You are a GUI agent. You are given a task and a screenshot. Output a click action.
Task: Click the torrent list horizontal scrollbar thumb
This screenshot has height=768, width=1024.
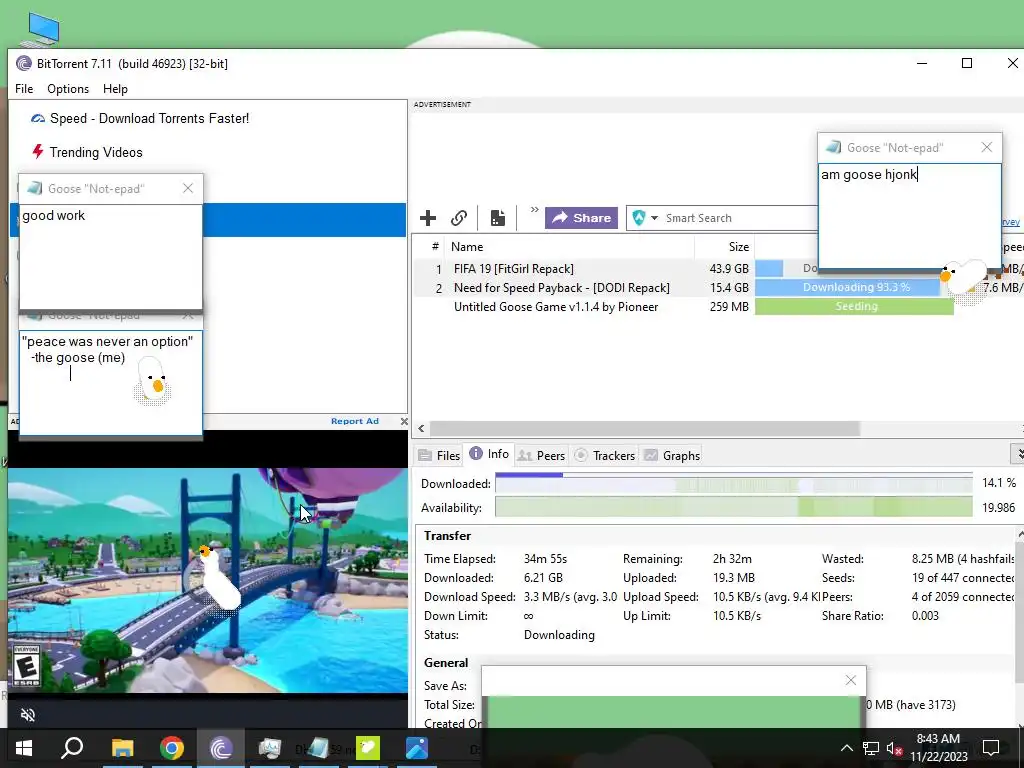pyautogui.click(x=645, y=428)
